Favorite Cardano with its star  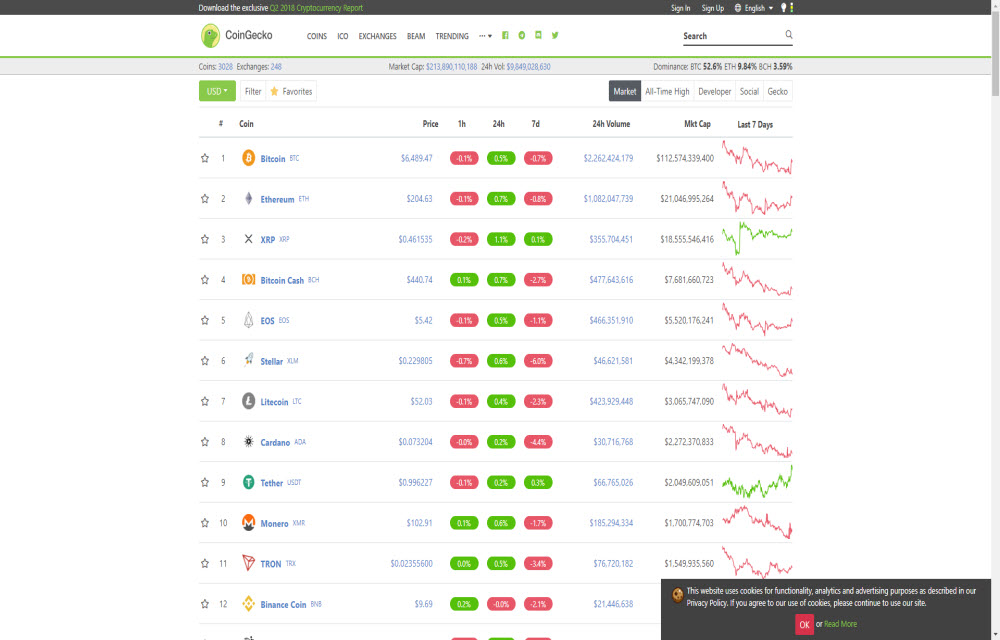click(x=205, y=441)
